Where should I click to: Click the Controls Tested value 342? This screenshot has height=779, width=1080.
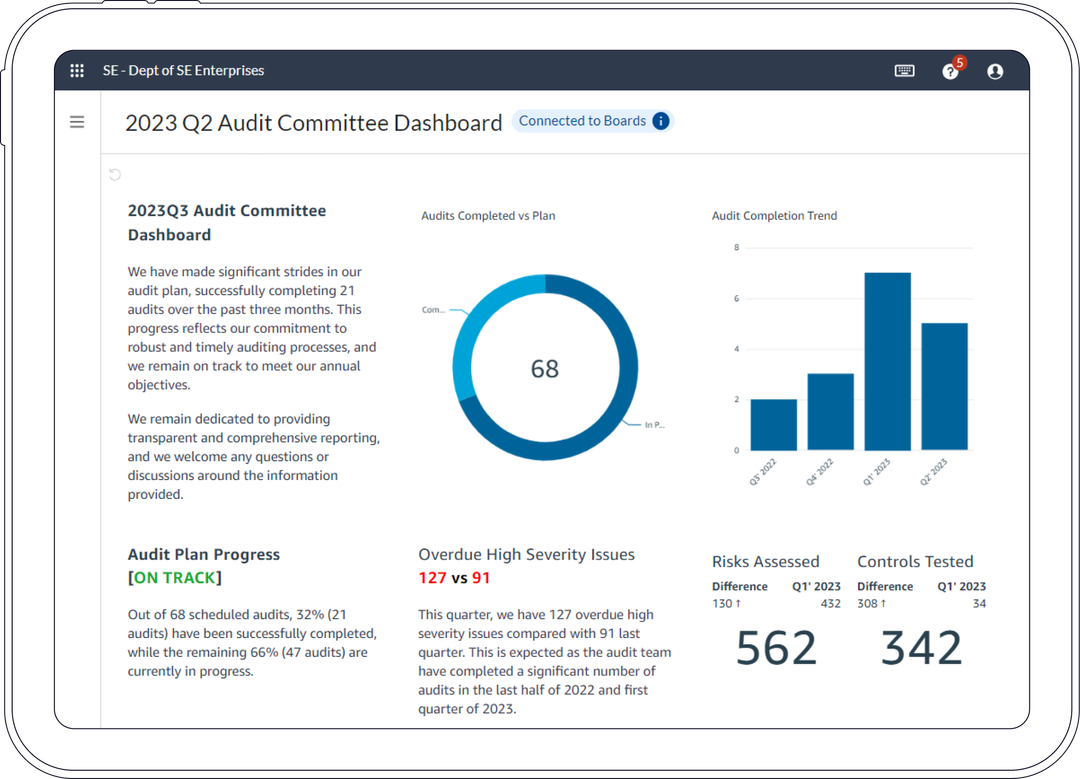(x=921, y=648)
